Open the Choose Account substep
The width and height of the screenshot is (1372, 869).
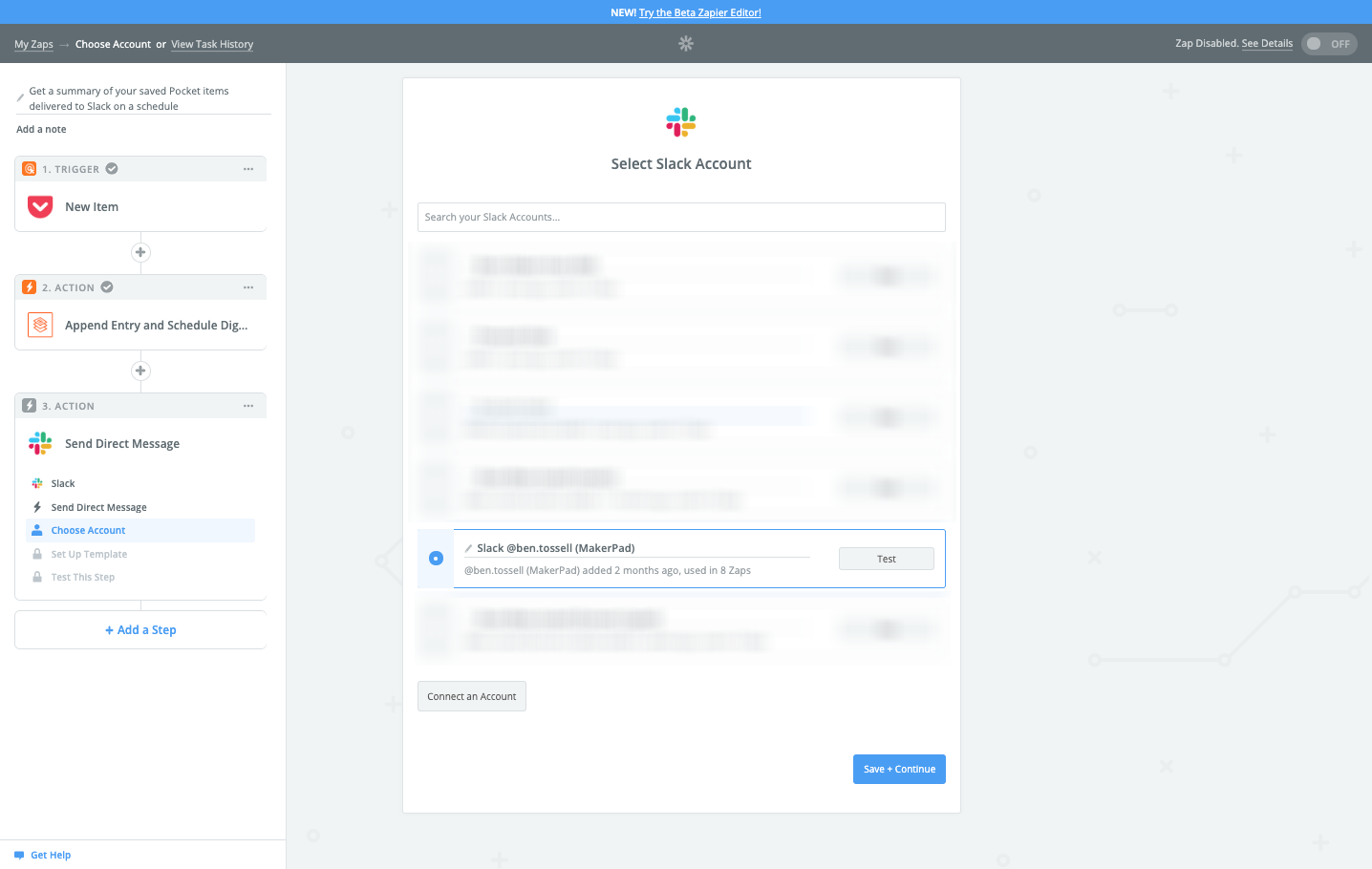140,530
